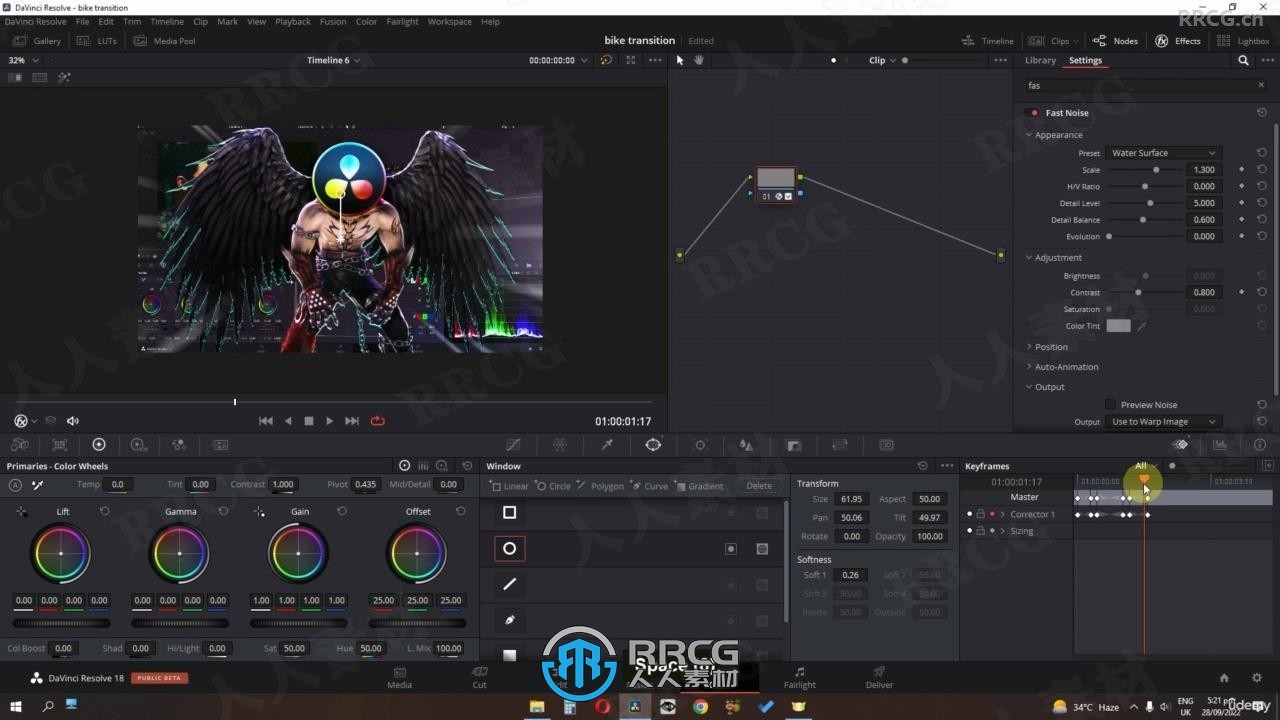This screenshot has width=1280, height=720.
Task: Open the Timeline 6 dropdown
Action: (333, 60)
